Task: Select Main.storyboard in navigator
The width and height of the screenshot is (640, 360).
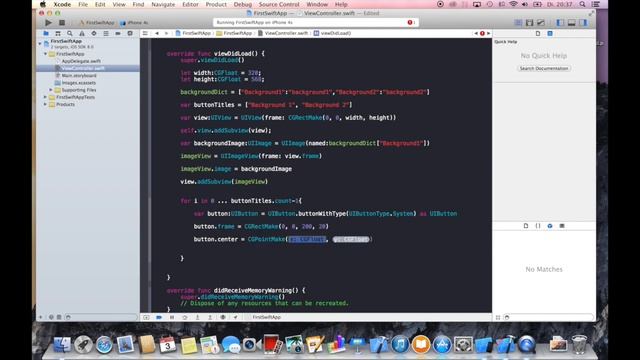Action: 79,76
